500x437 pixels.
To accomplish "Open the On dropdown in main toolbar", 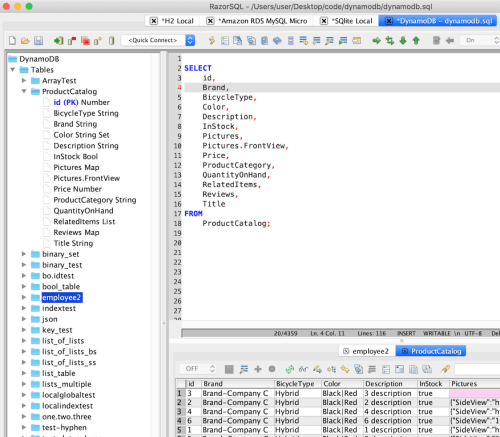I will pos(479,40).
